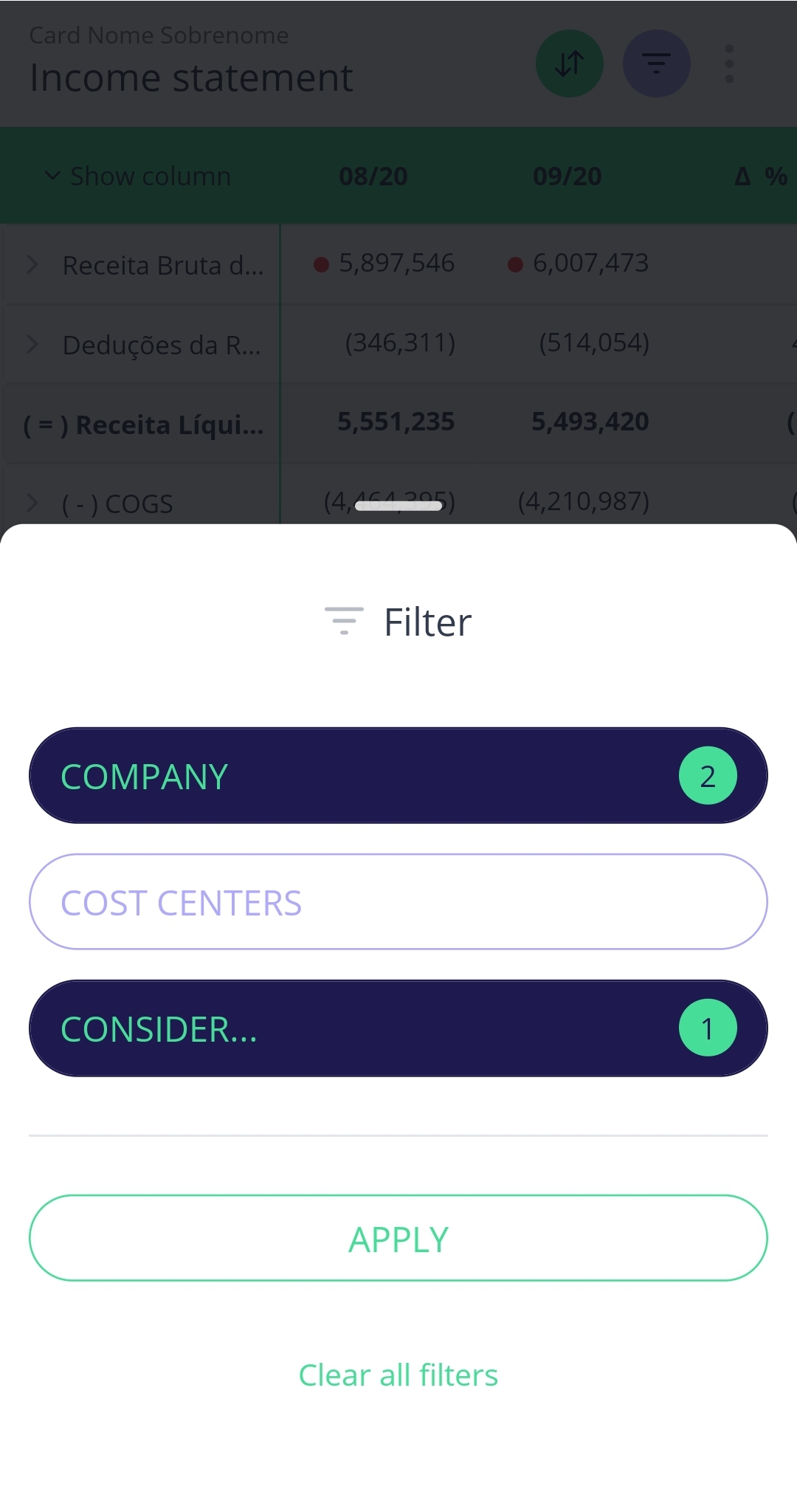Click the red dot next to 5,897,546
The width and height of the screenshot is (797, 1512).
pos(321,263)
